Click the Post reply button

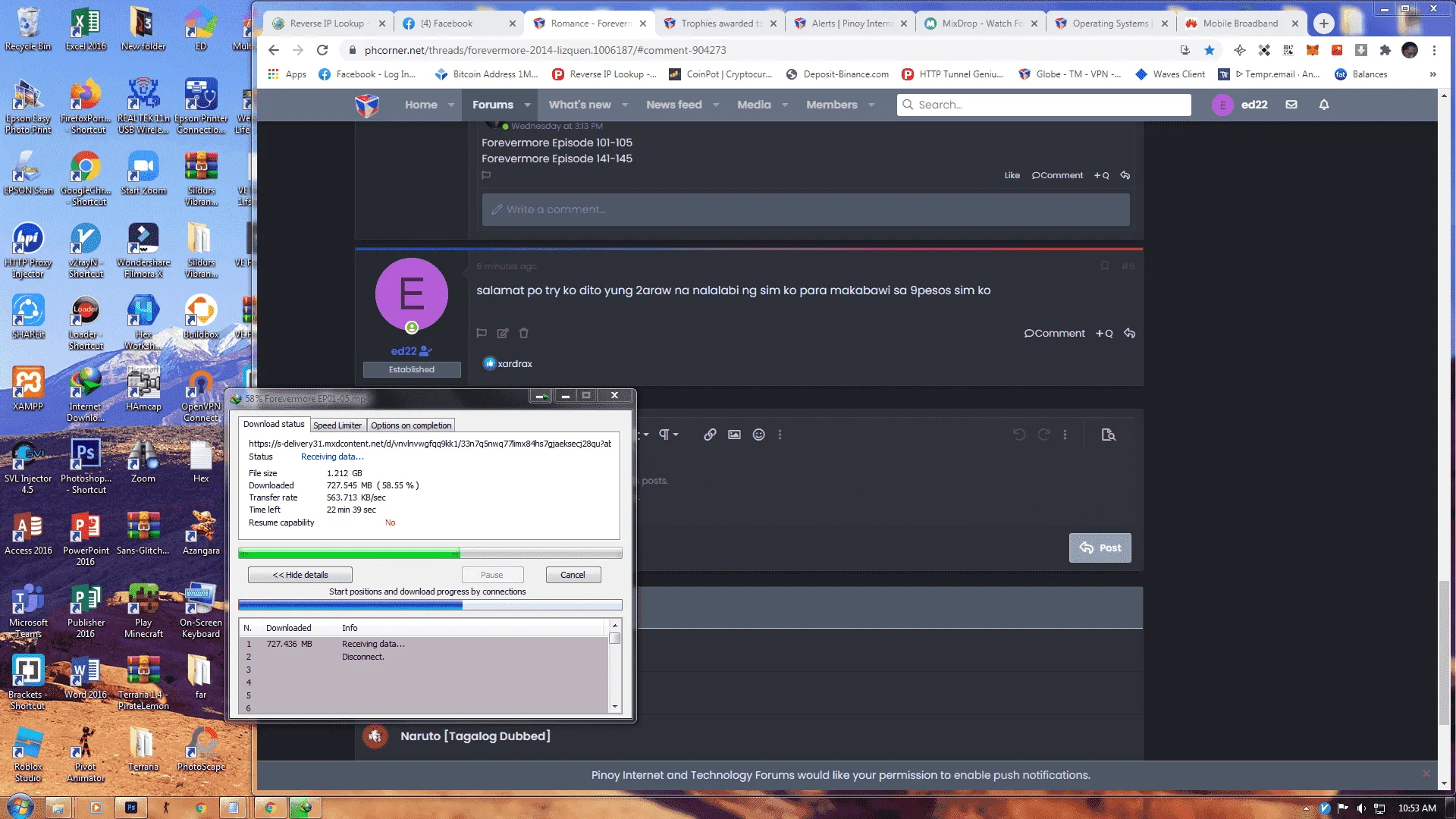(1100, 548)
